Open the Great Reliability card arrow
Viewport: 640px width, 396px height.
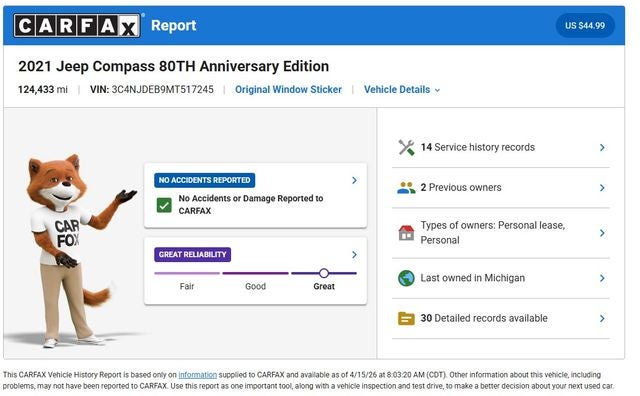pos(354,255)
